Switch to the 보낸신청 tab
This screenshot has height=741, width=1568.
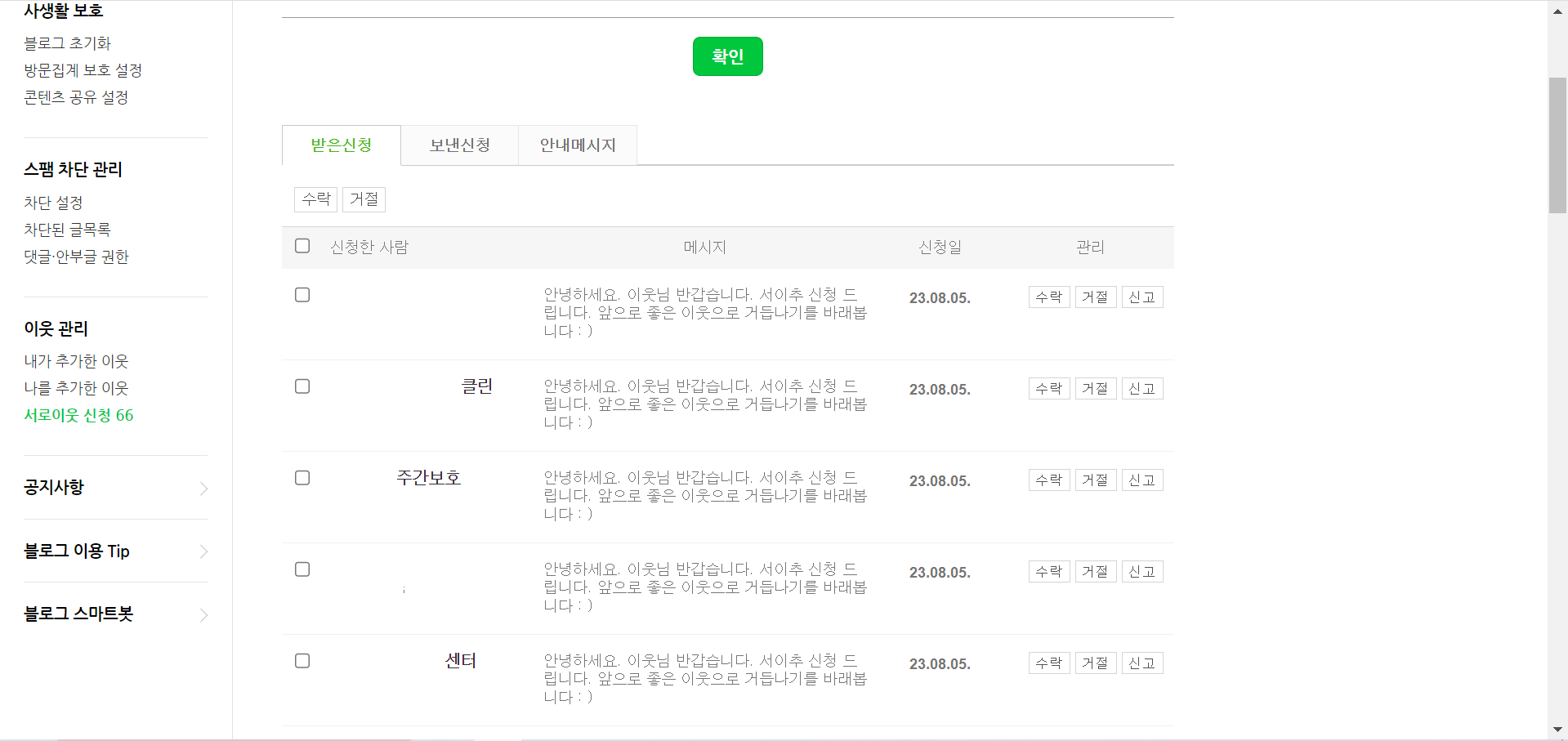pos(459,145)
